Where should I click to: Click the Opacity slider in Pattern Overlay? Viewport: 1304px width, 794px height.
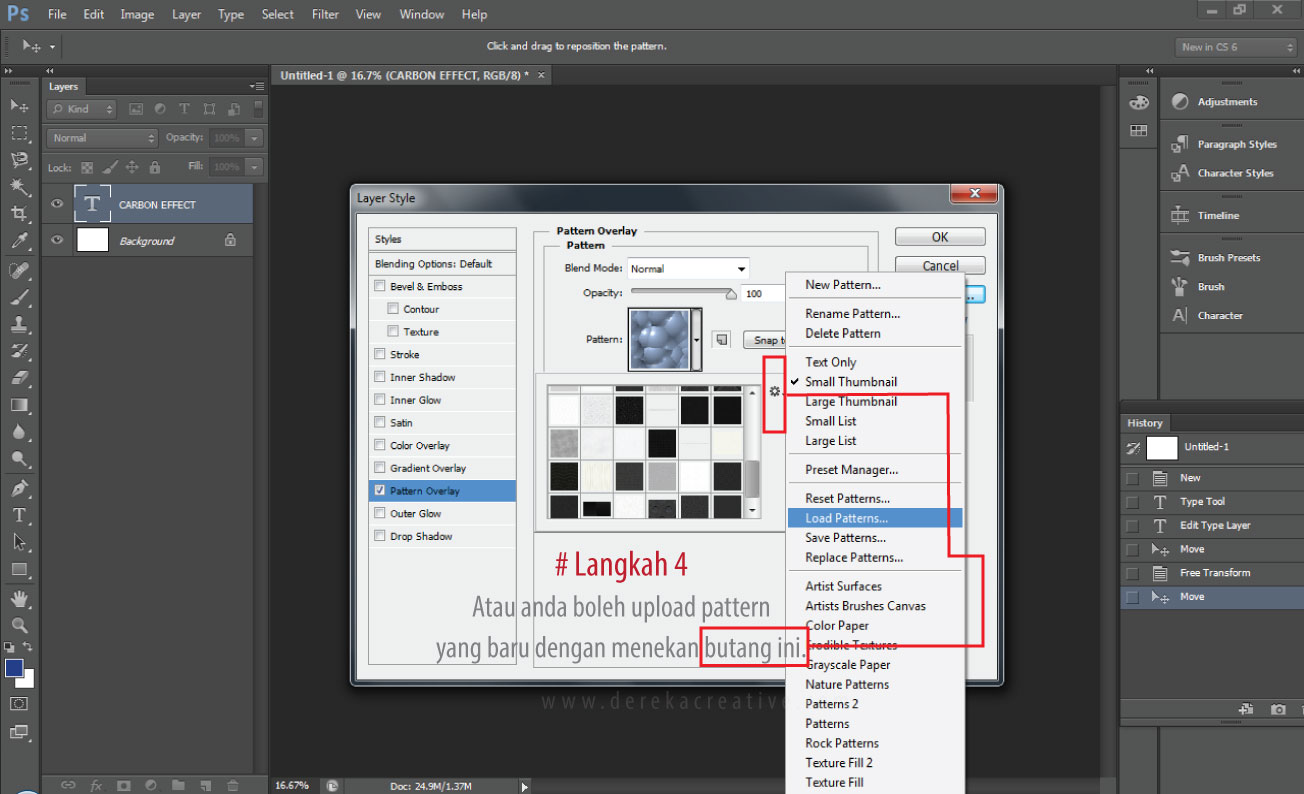pos(682,293)
